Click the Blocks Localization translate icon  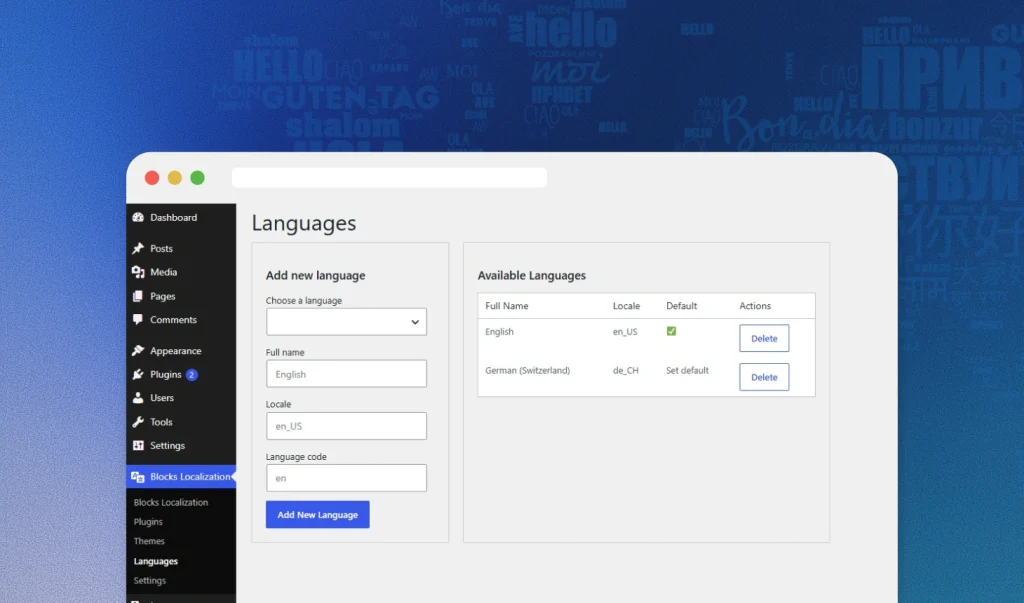[138, 477]
